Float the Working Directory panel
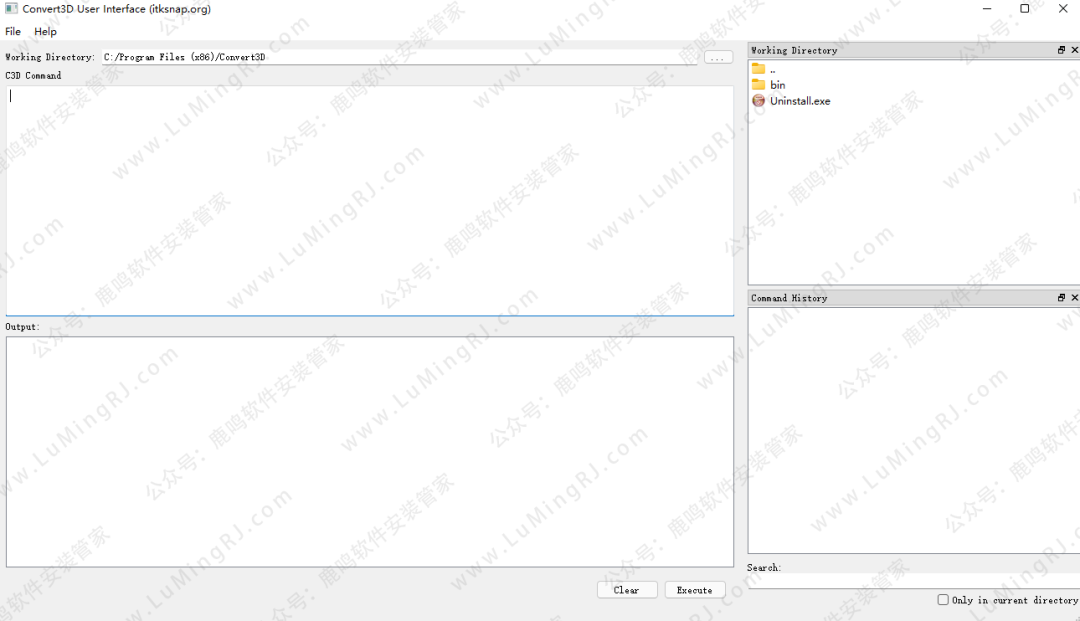1080x621 pixels. click(1061, 50)
